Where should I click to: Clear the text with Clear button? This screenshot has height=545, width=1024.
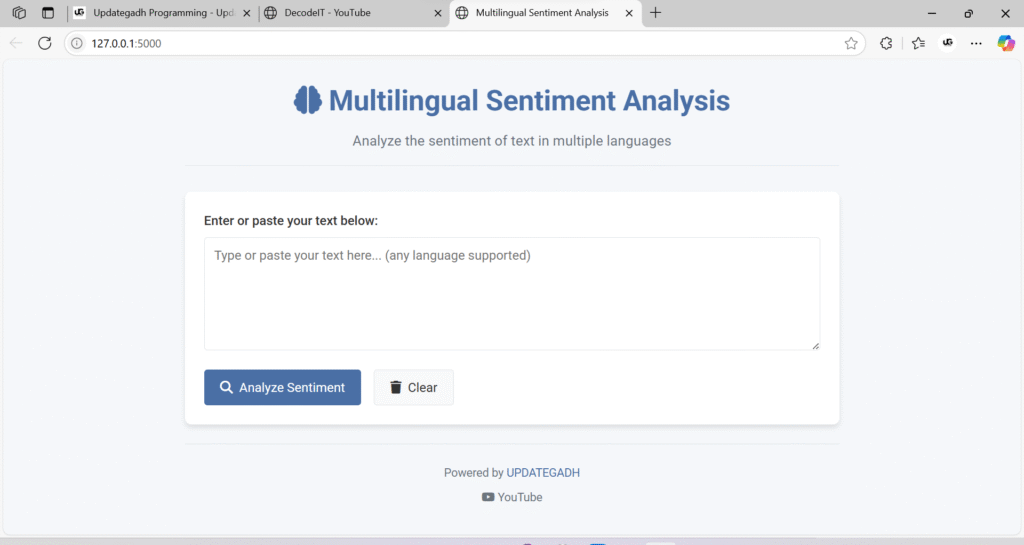[x=413, y=387]
